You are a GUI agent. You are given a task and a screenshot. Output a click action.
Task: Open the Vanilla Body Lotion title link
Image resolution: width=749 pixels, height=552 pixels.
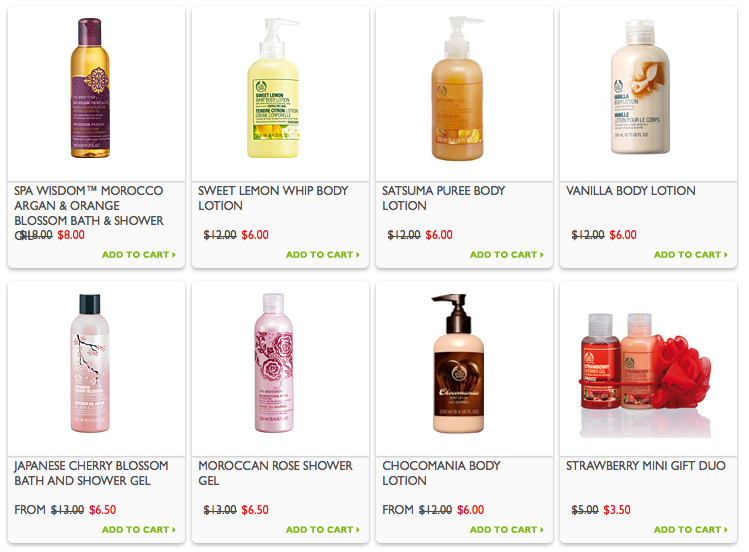[631, 191]
